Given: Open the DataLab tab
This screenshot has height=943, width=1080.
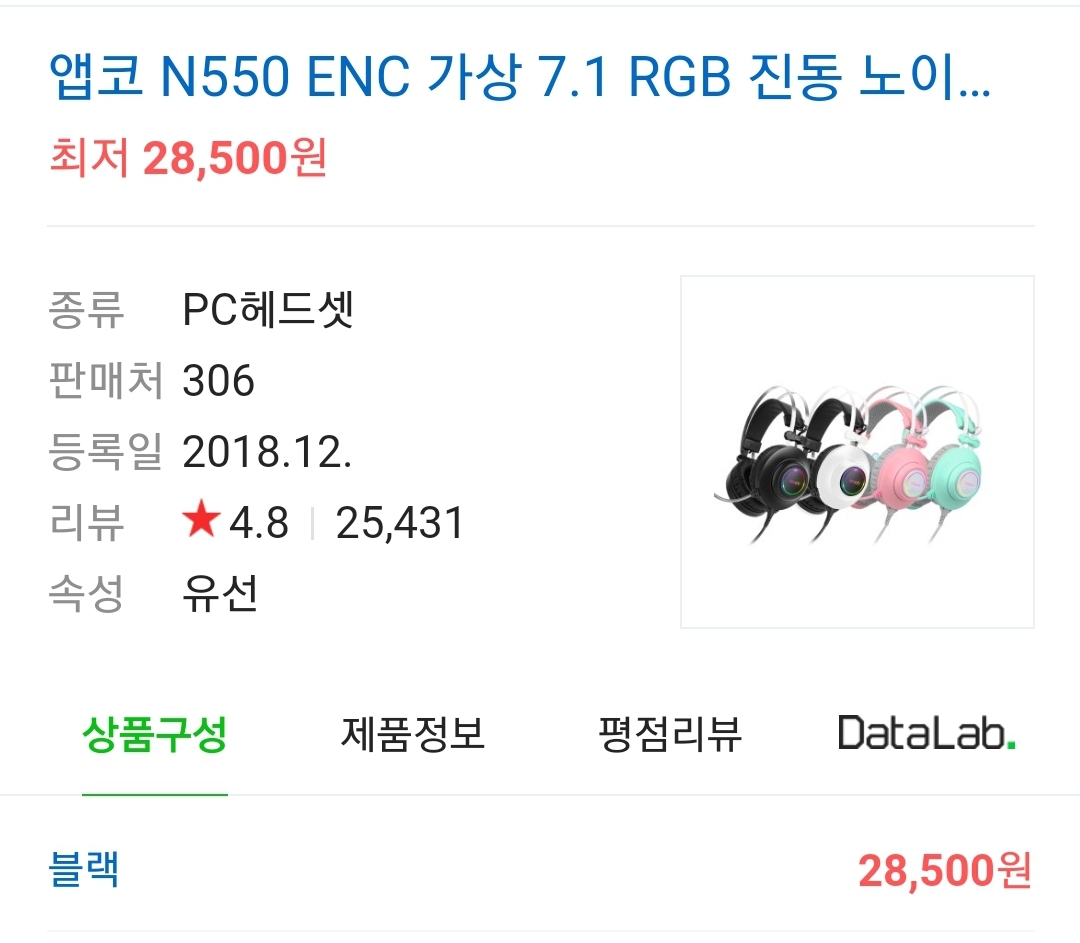Looking at the screenshot, I should (x=926, y=733).
